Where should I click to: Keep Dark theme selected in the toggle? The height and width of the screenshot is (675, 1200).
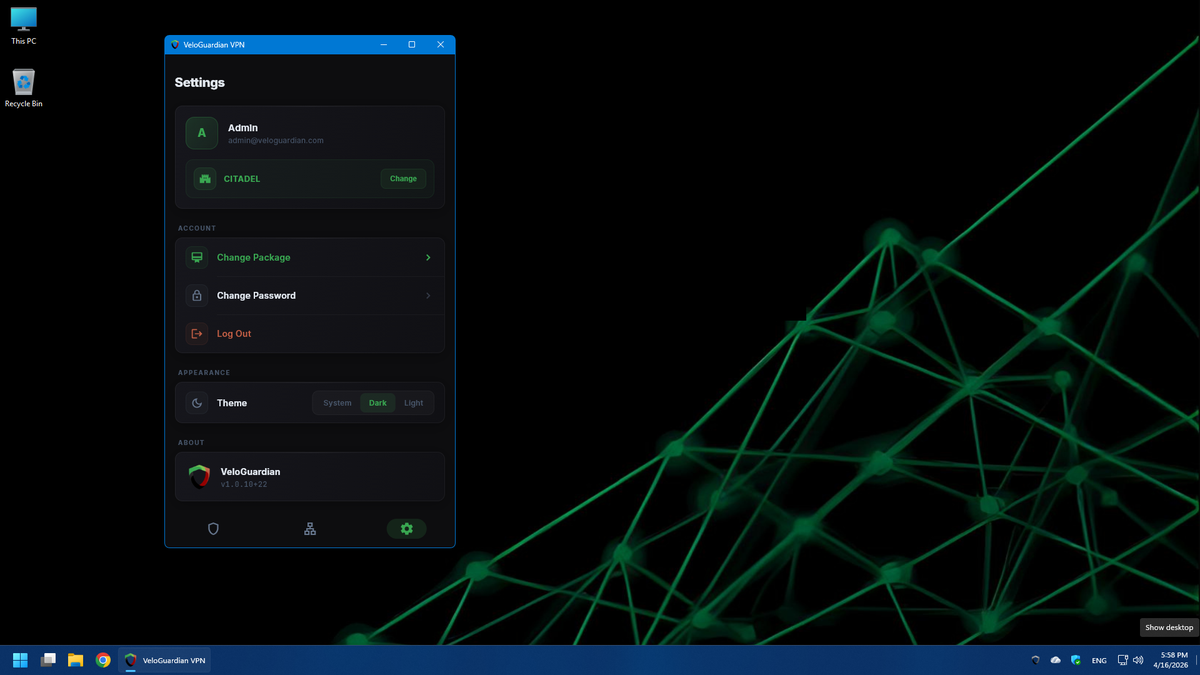click(378, 403)
